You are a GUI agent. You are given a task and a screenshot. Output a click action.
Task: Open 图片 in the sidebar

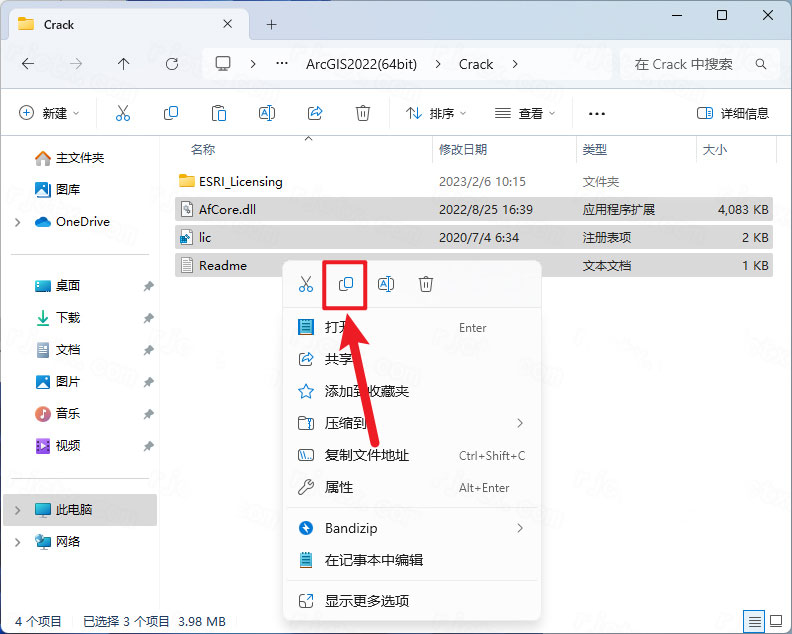[x=58, y=381]
